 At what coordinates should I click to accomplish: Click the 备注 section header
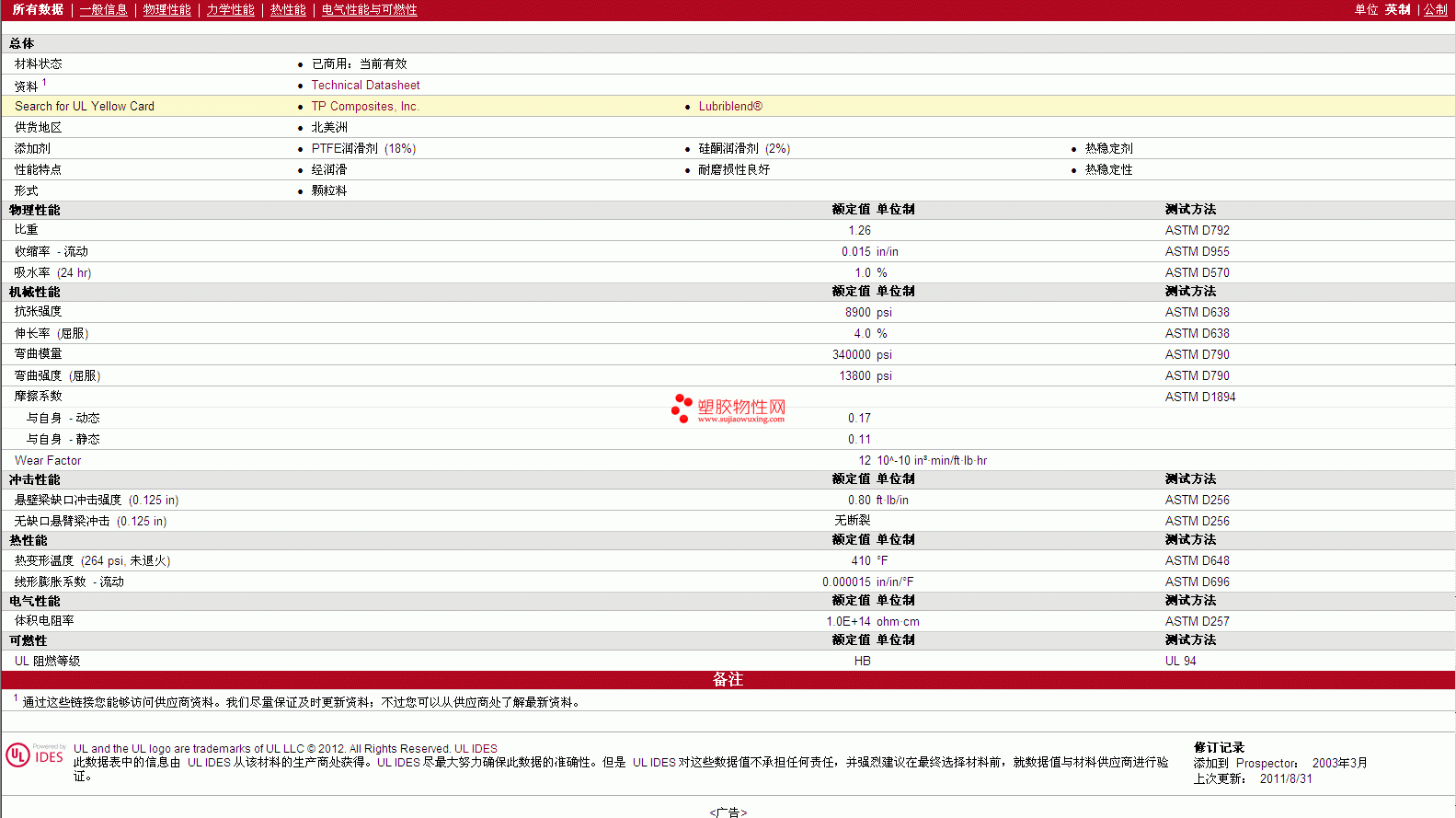coord(728,680)
